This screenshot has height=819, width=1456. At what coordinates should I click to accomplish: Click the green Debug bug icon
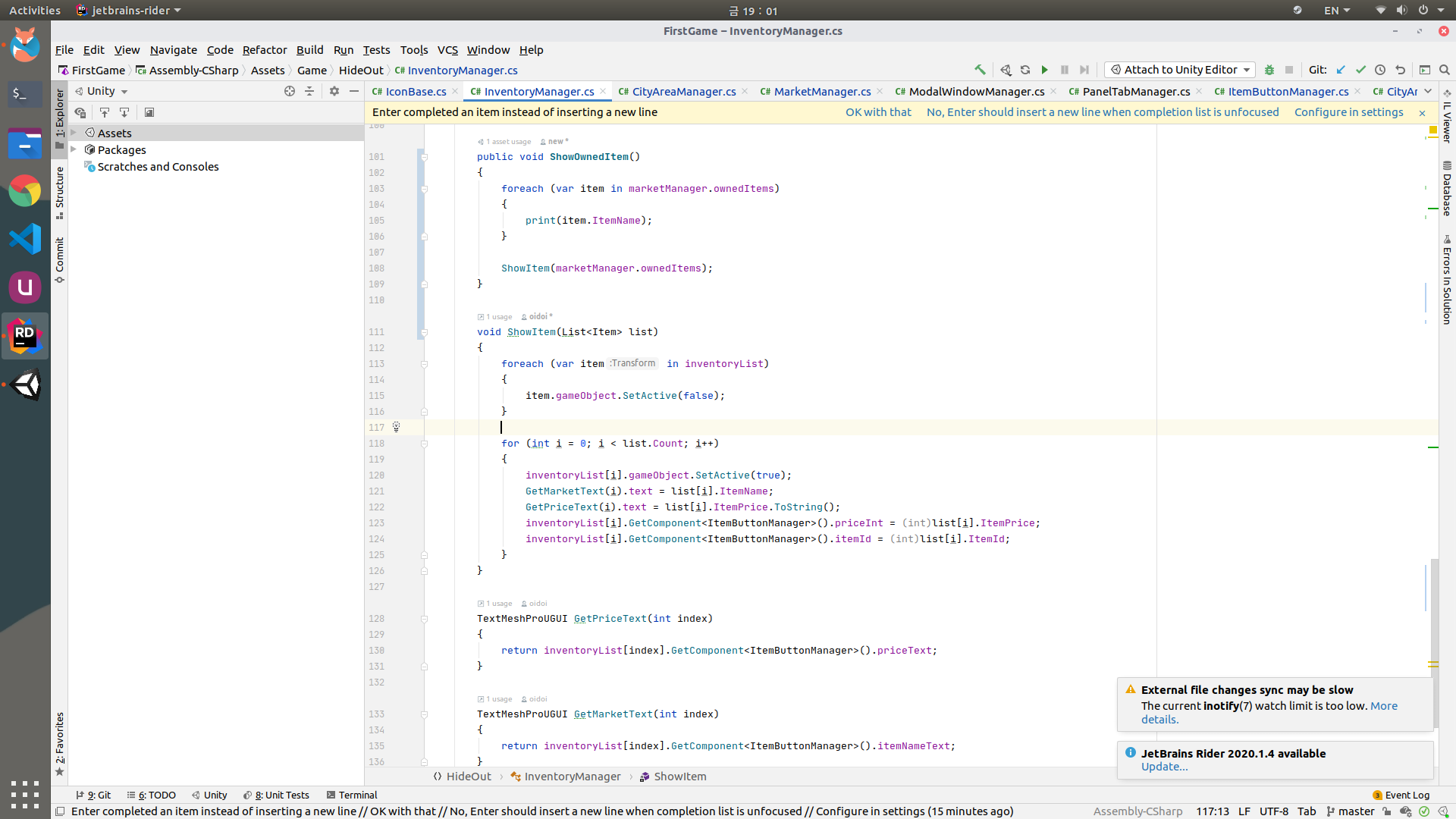1269,70
